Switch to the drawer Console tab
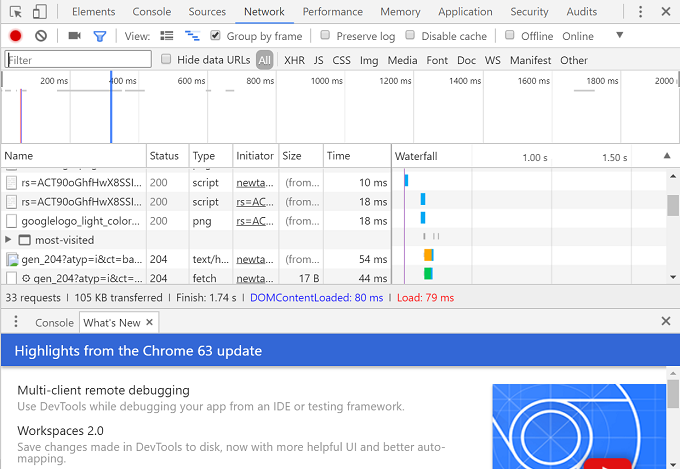Image resolution: width=680 pixels, height=469 pixels. coord(54,323)
